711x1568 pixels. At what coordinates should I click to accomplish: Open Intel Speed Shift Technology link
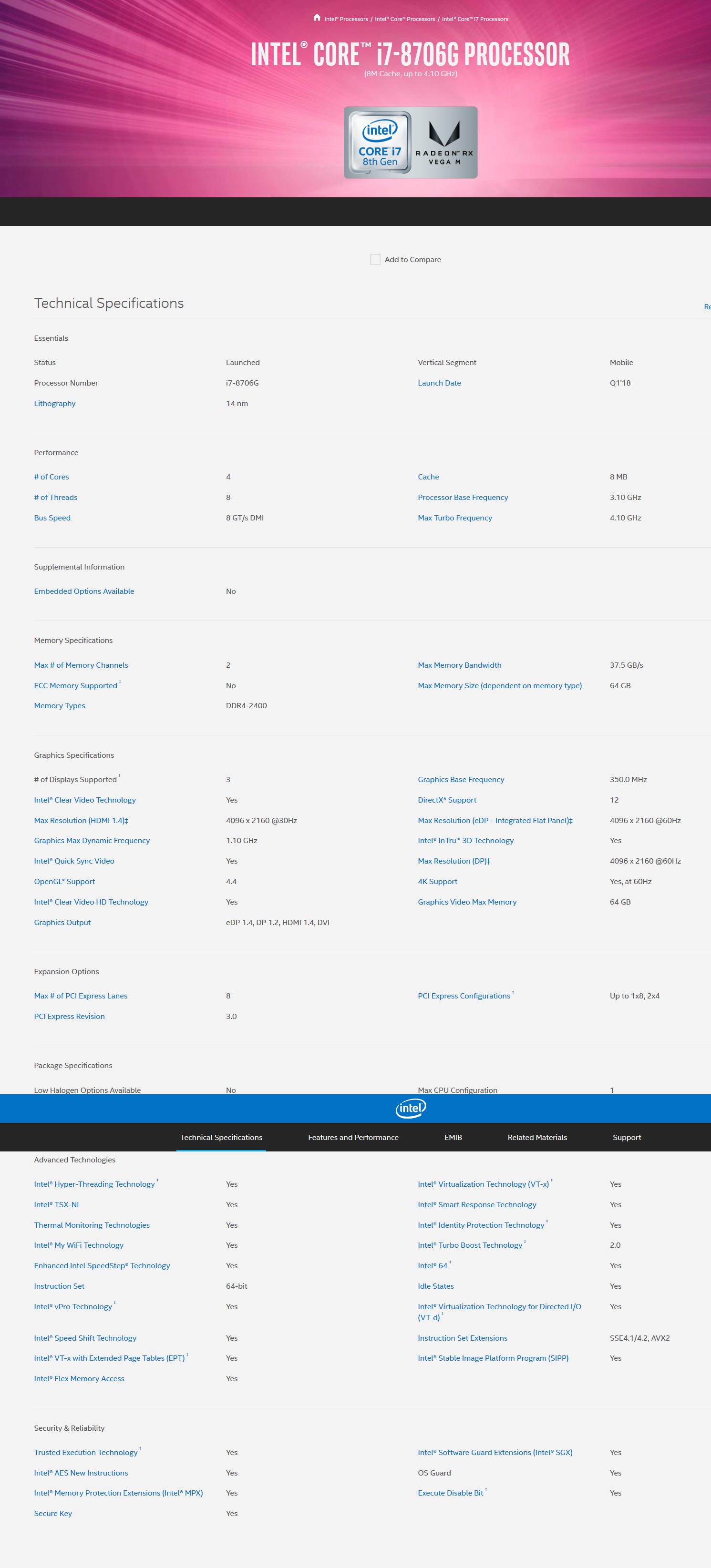click(x=85, y=1338)
